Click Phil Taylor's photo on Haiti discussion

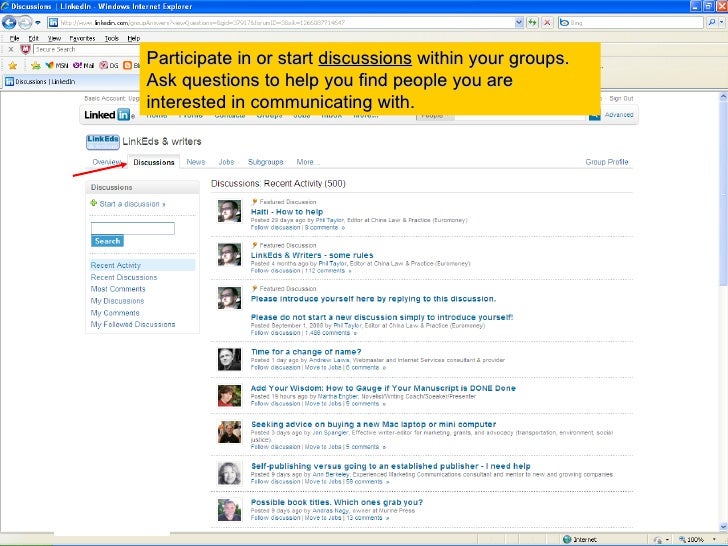click(x=229, y=212)
